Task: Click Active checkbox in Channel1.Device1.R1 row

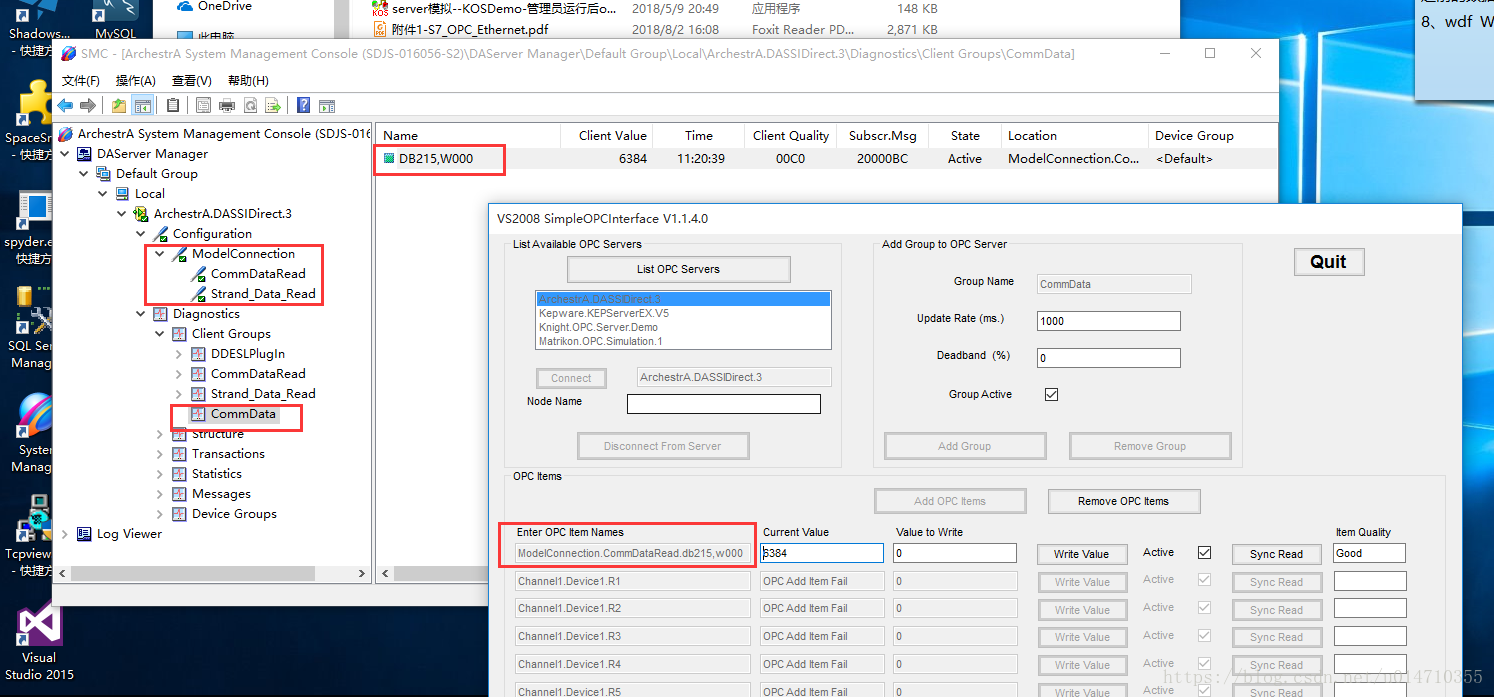Action: click(1204, 579)
